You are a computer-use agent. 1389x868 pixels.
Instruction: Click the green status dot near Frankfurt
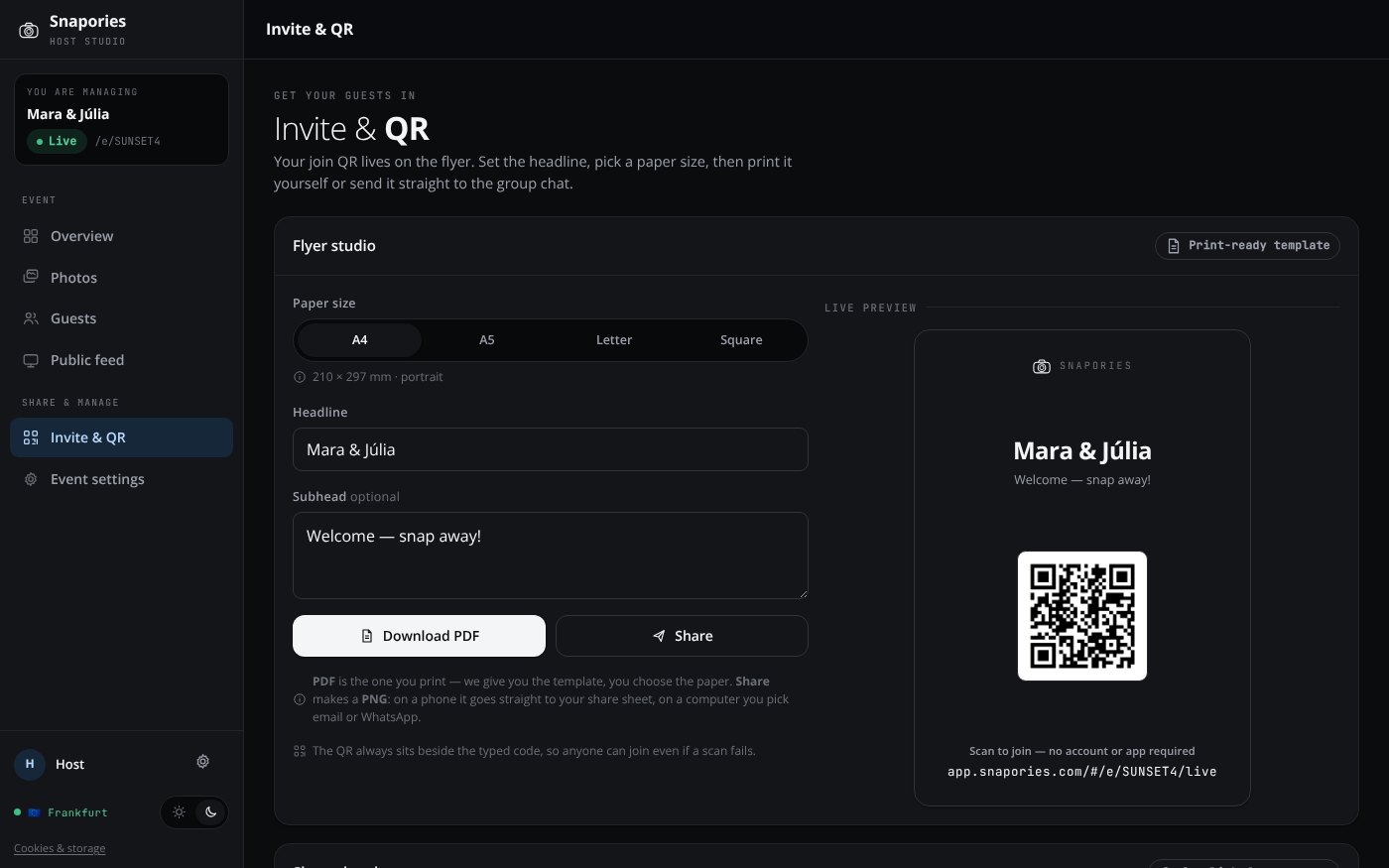tap(18, 812)
